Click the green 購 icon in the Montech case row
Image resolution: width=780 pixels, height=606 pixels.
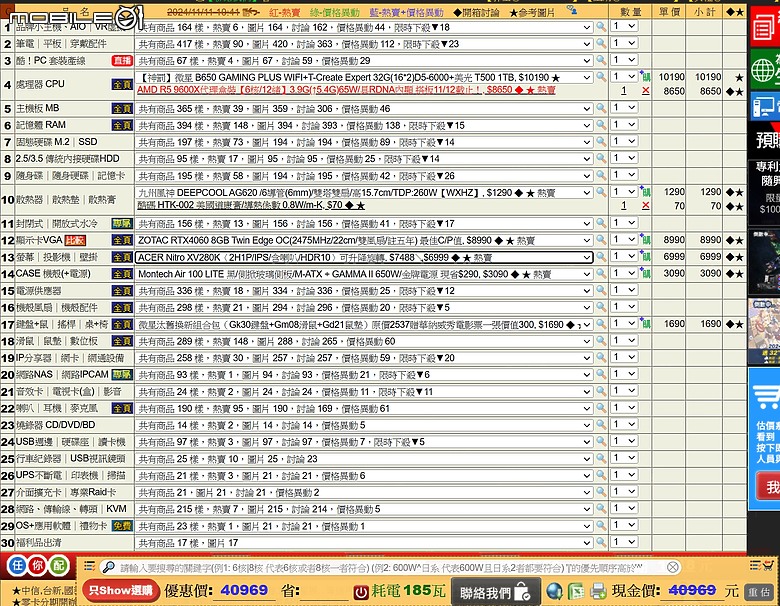pyautogui.click(x=645, y=273)
